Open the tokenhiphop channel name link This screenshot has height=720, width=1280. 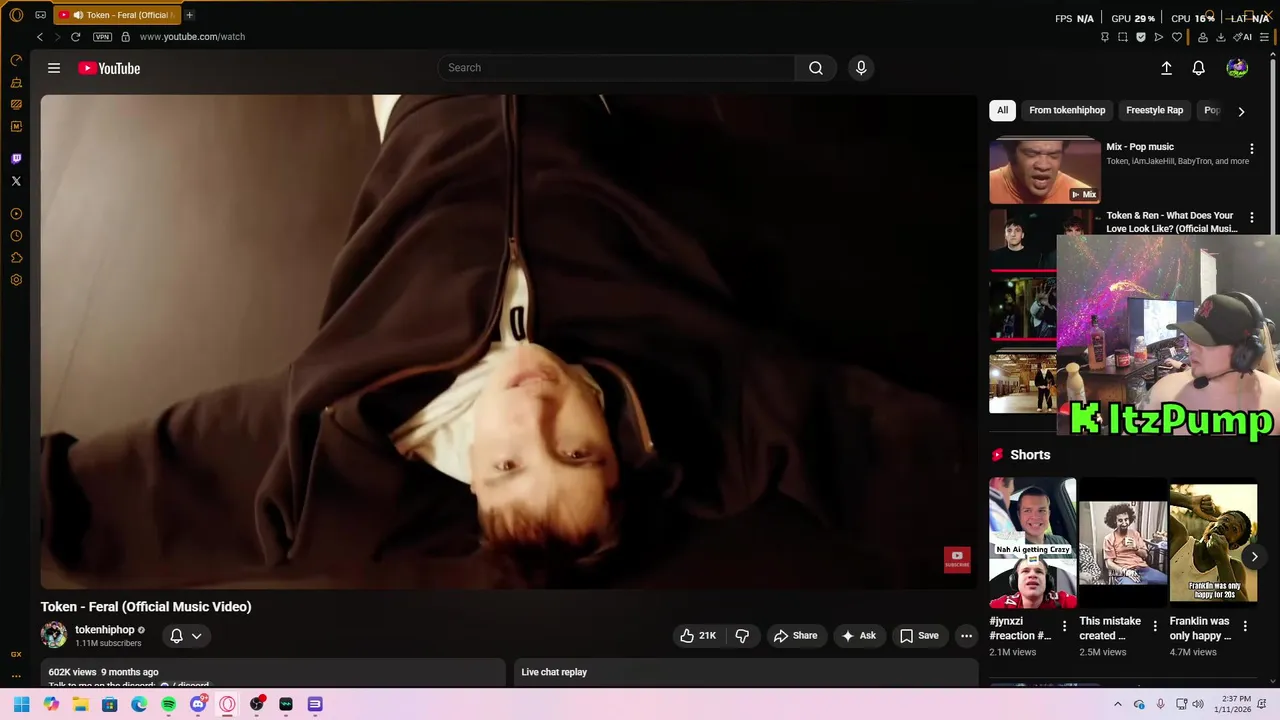pos(104,630)
